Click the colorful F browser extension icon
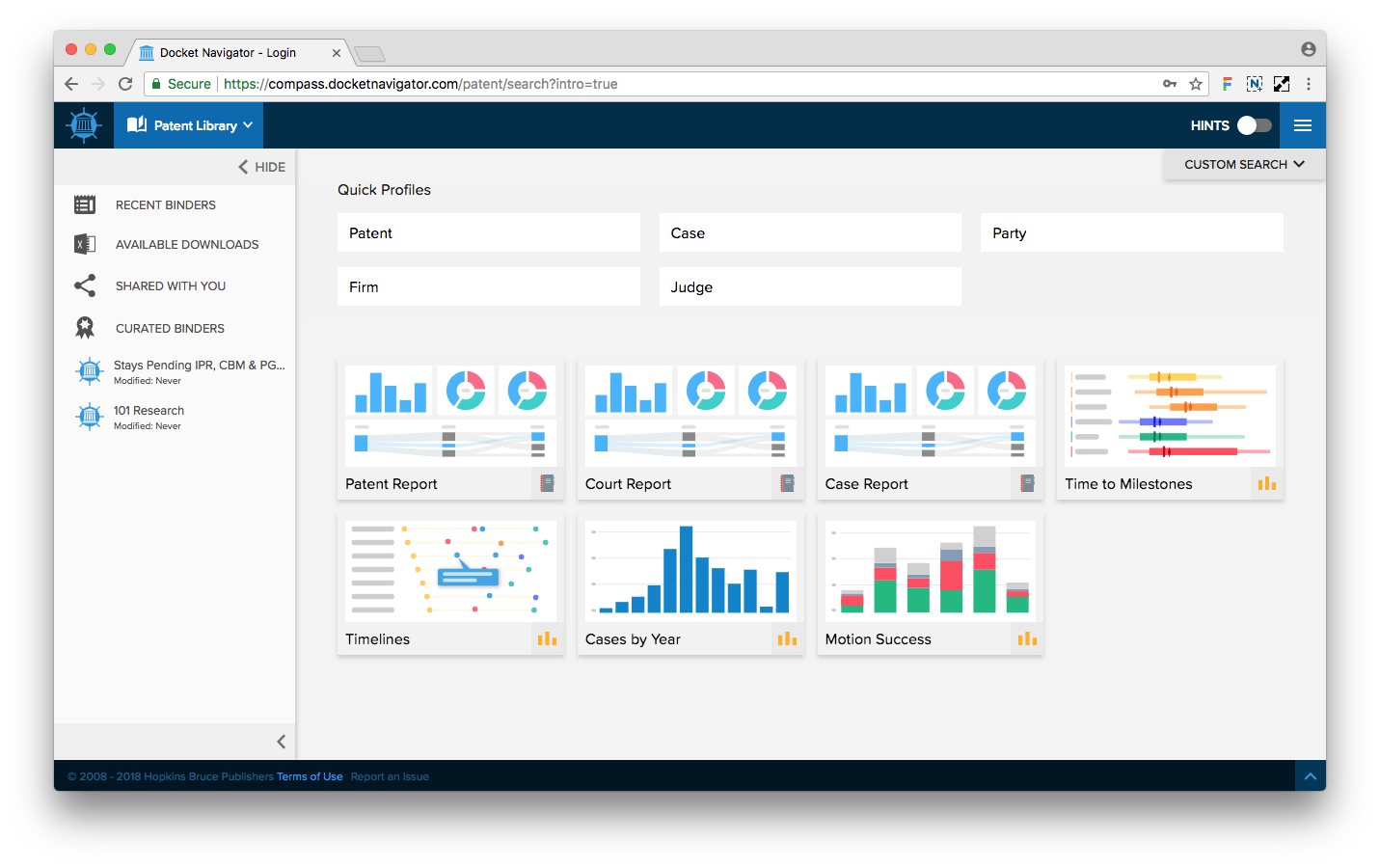1380x868 pixels. (x=1227, y=84)
